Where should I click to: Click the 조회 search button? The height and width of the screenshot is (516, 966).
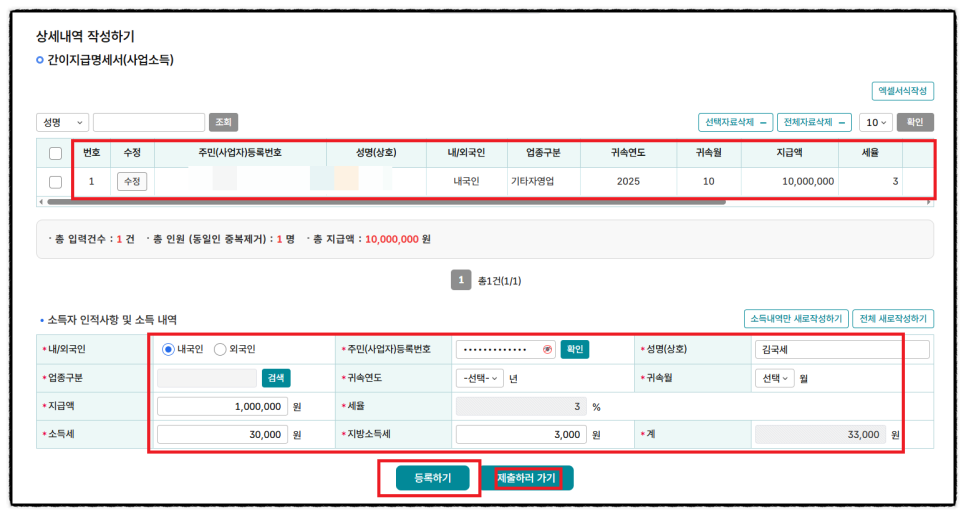[223, 123]
